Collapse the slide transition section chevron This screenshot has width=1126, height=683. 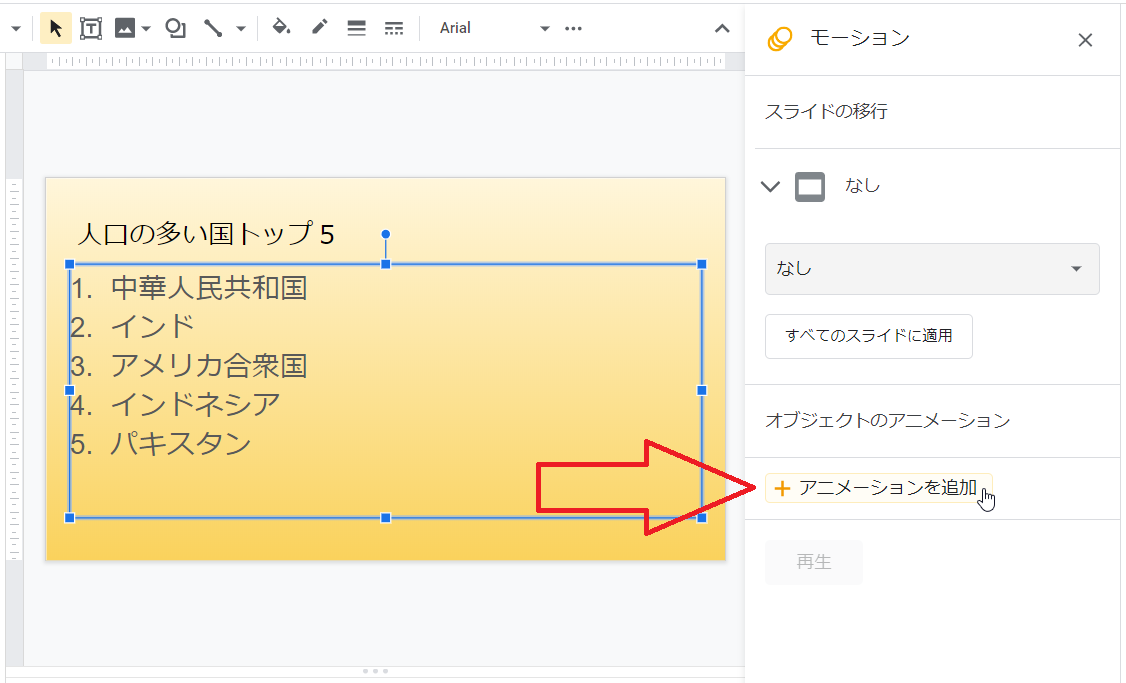(771, 187)
